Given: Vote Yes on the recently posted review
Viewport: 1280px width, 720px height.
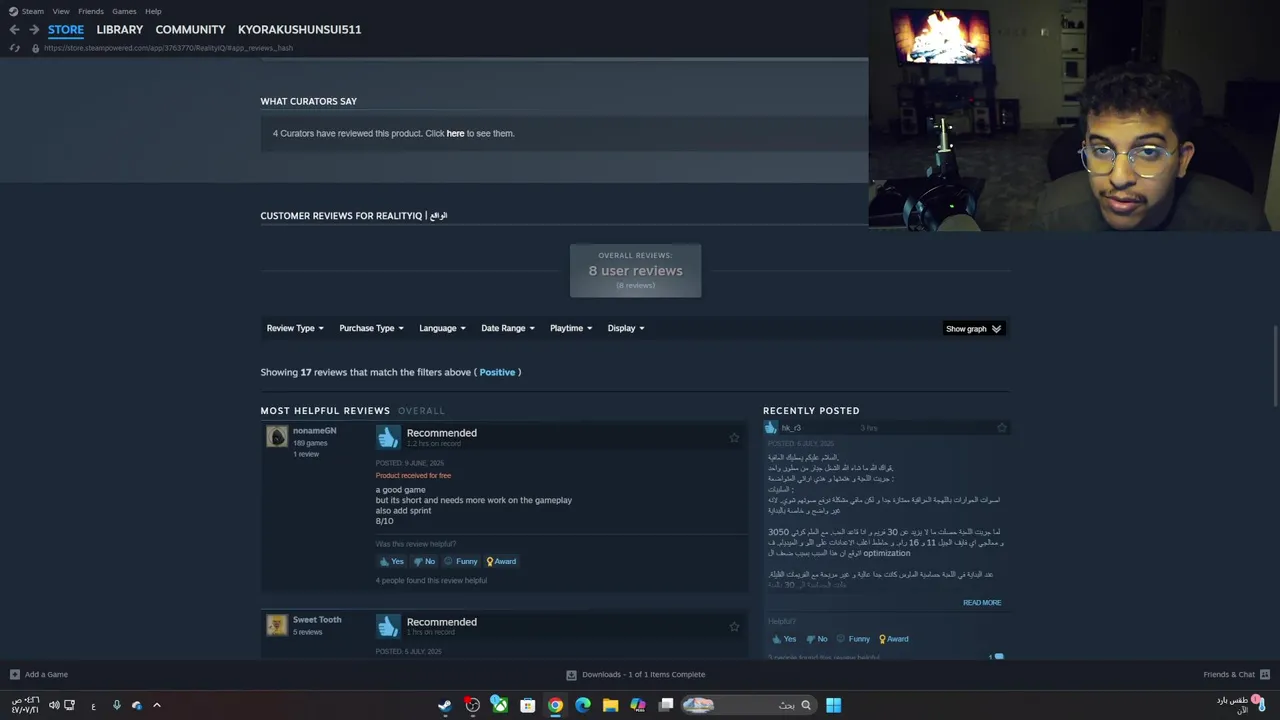Looking at the screenshot, I should [x=784, y=639].
